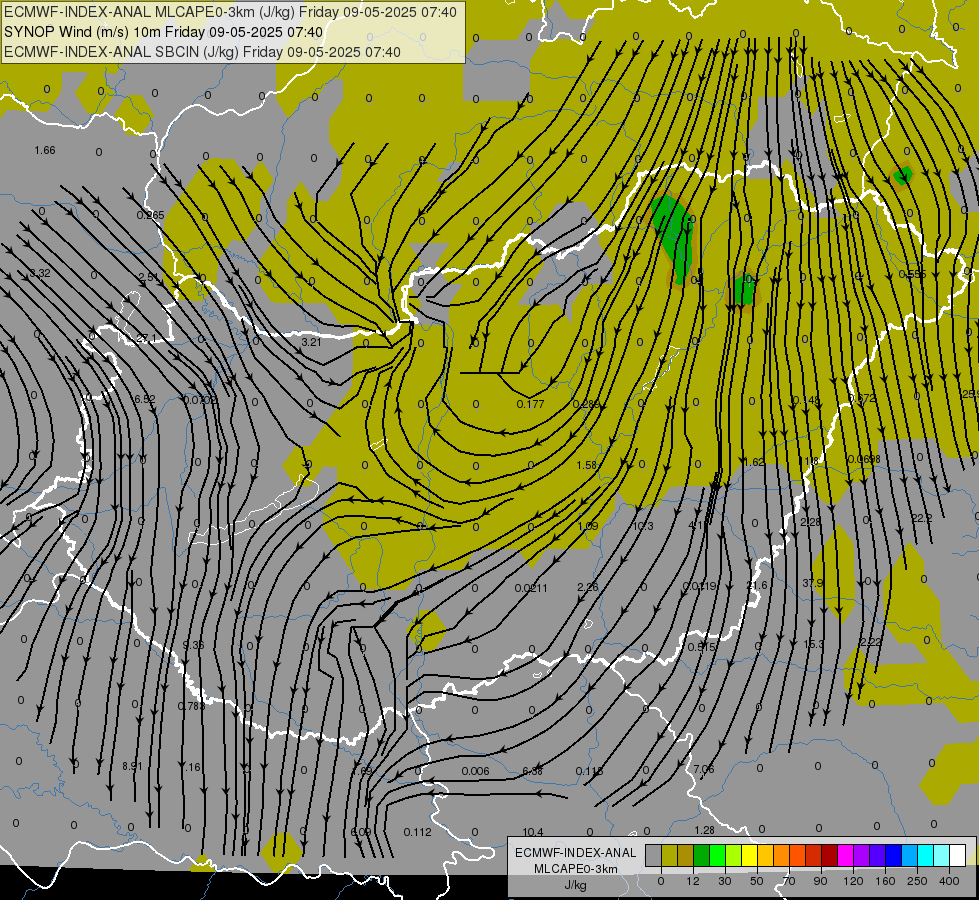Image resolution: width=979 pixels, height=900 pixels.
Task: Click the indigo legend swatch left of 160
Action: 878,855
